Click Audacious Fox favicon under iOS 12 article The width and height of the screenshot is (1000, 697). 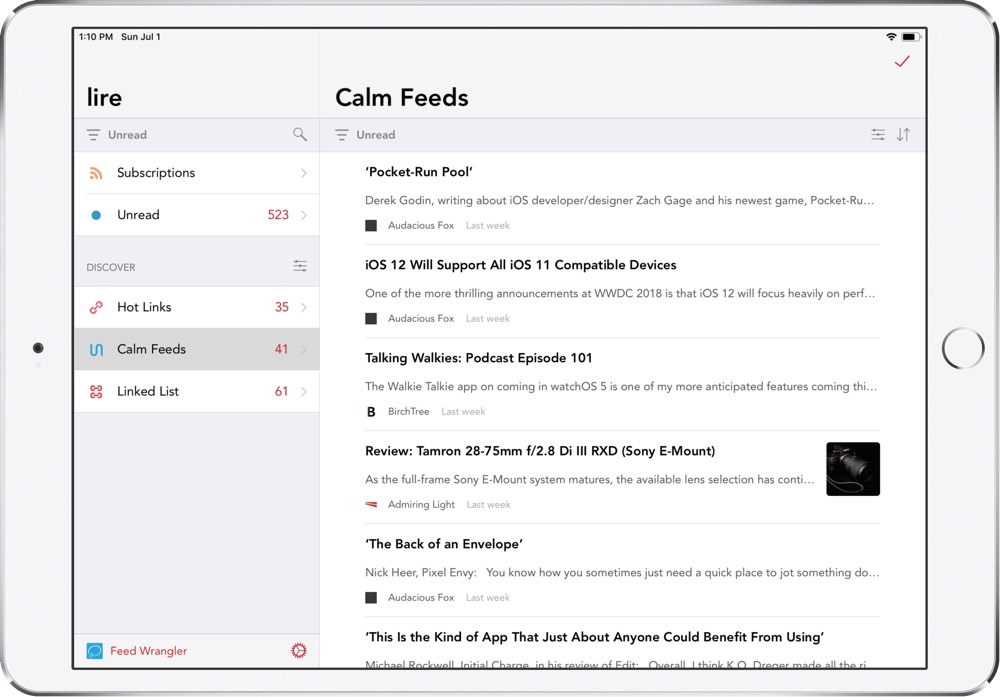pos(371,319)
